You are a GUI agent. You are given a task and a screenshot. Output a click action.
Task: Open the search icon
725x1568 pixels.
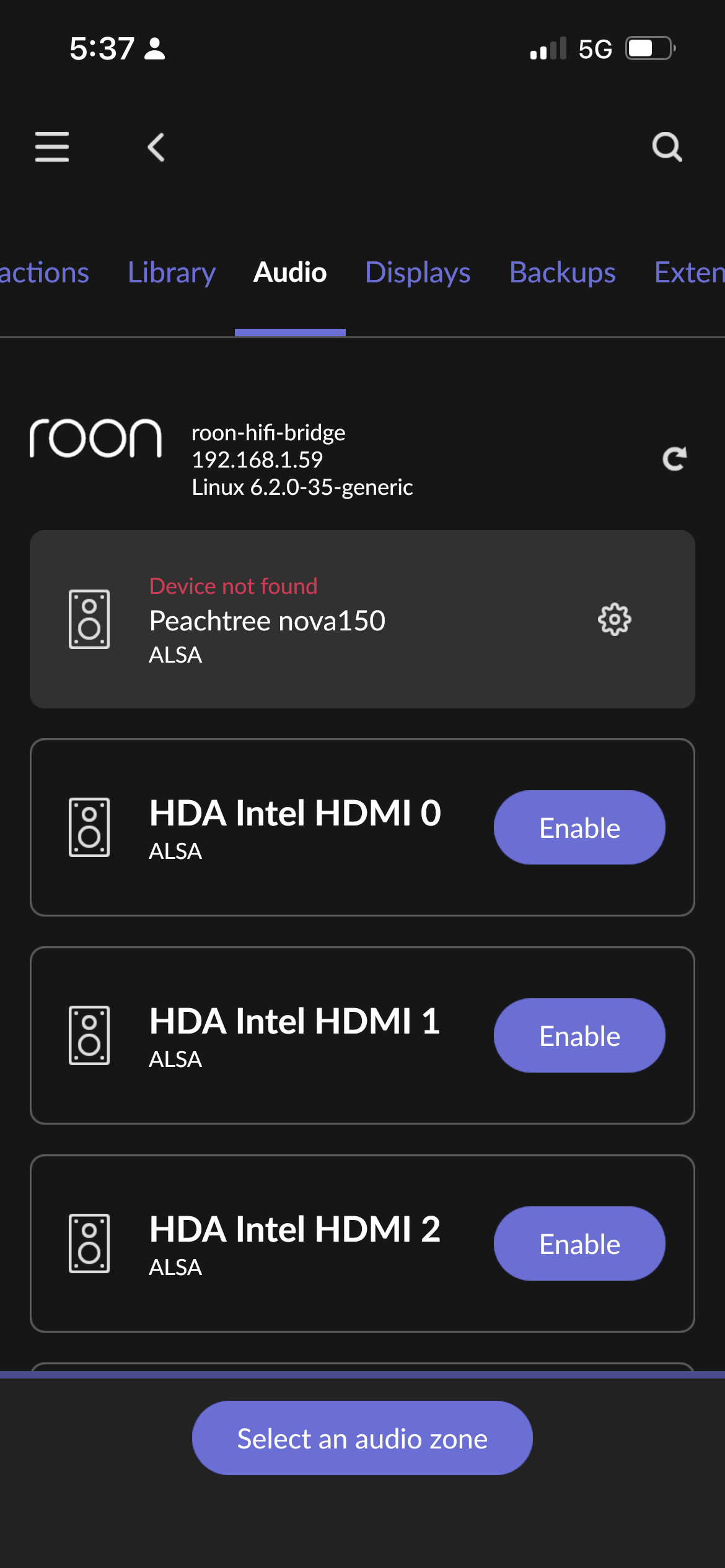(x=666, y=147)
